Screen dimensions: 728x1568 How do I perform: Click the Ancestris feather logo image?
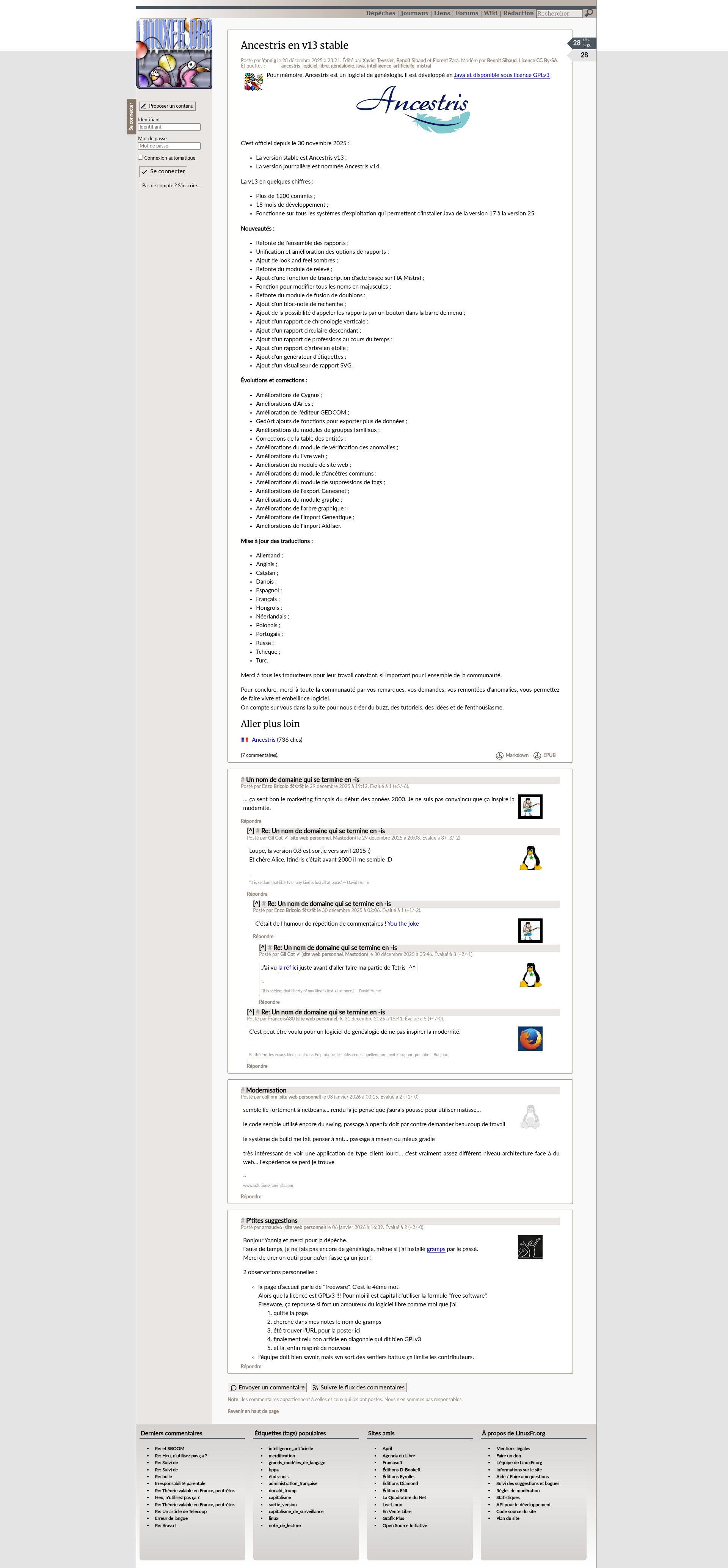pos(413,109)
